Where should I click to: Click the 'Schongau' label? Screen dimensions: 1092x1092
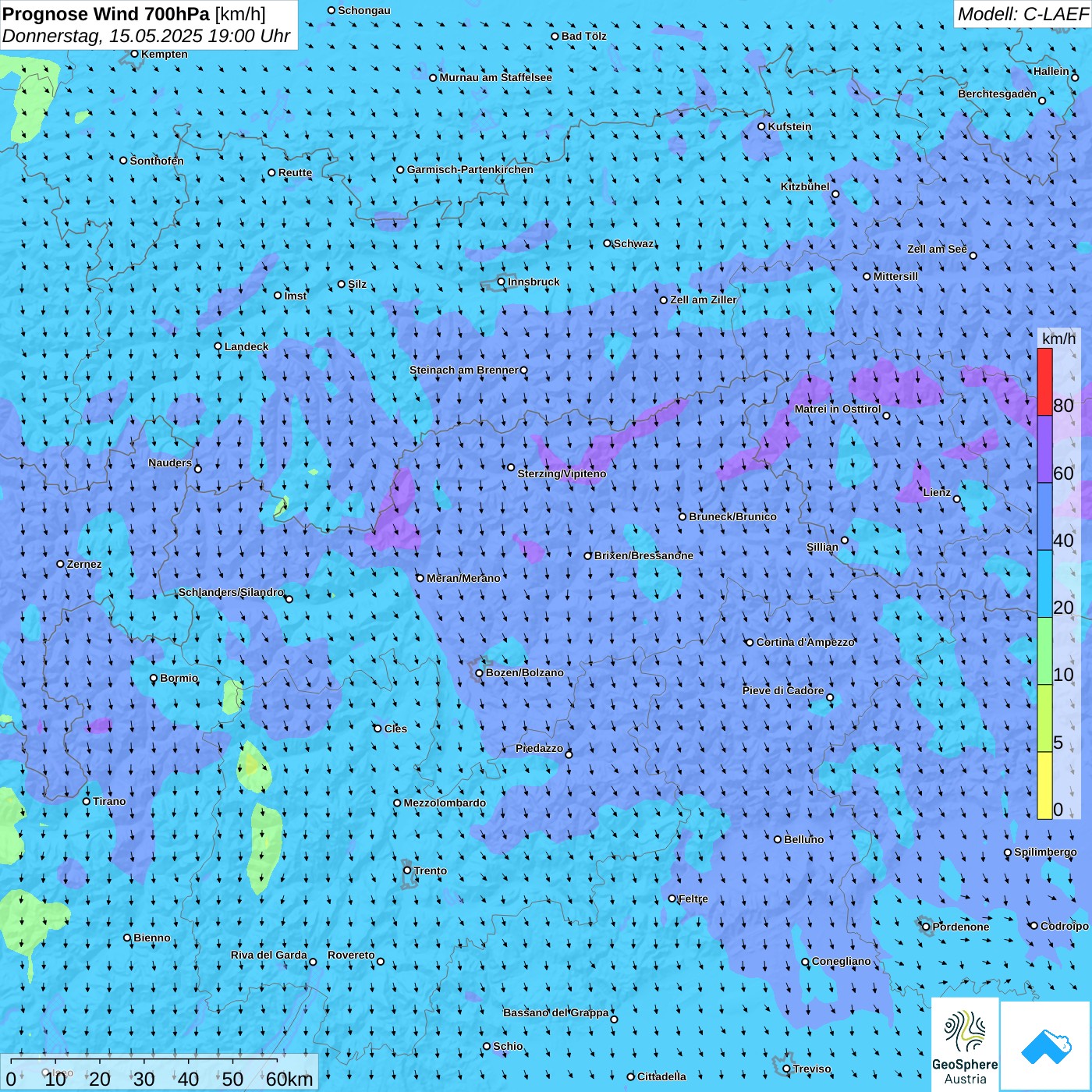pyautogui.click(x=364, y=10)
